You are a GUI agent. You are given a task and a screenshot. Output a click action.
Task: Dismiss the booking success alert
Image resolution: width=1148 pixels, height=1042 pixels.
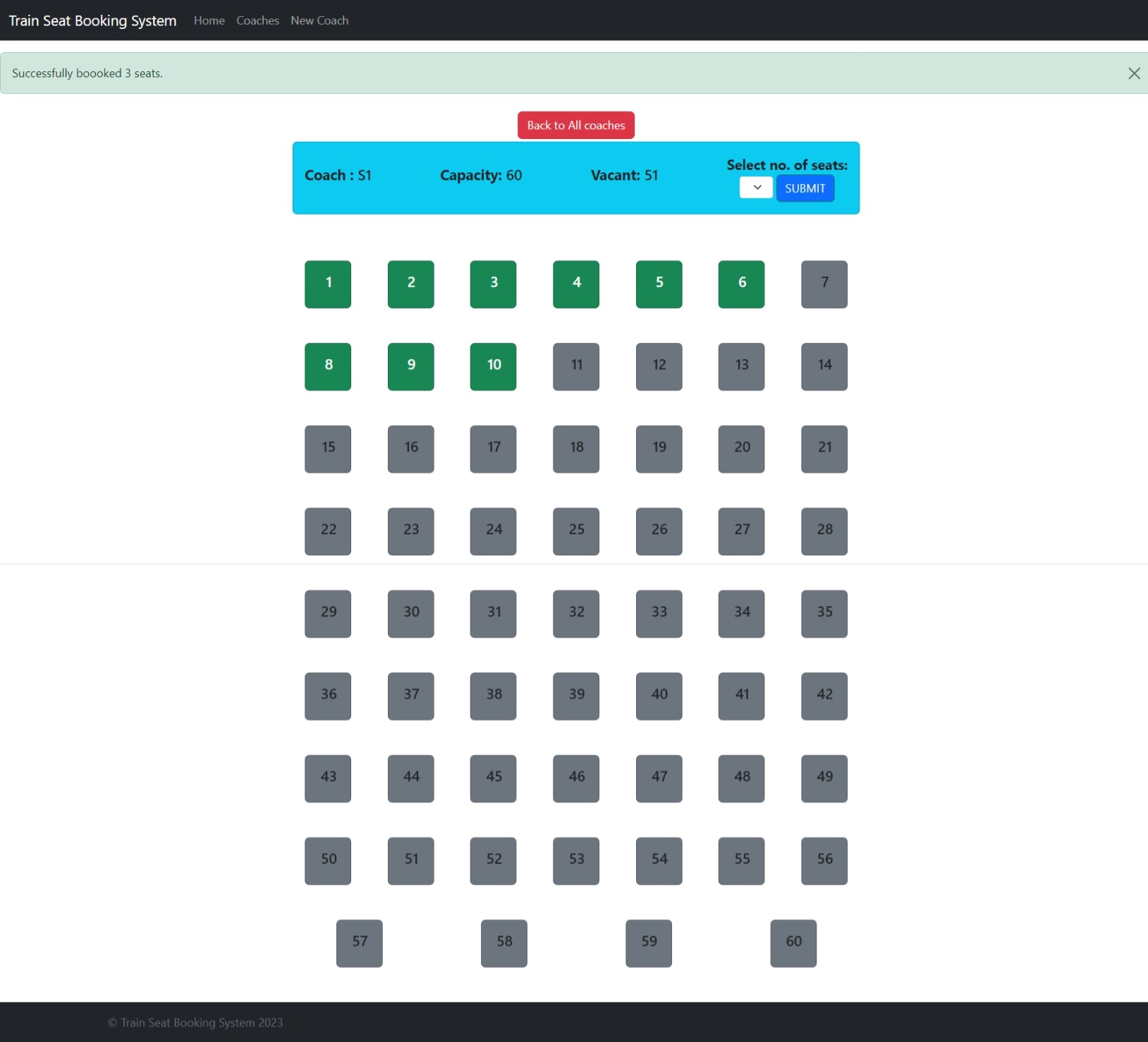click(1134, 73)
